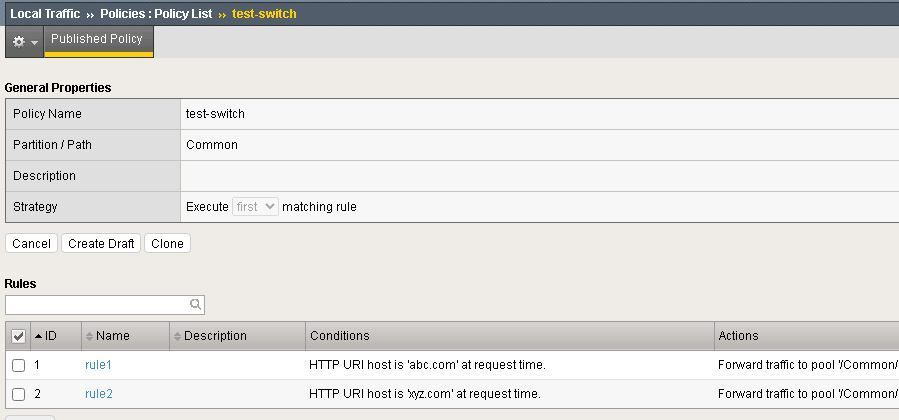Click the Name column sort arrows
This screenshot has height=420, width=899.
89,336
